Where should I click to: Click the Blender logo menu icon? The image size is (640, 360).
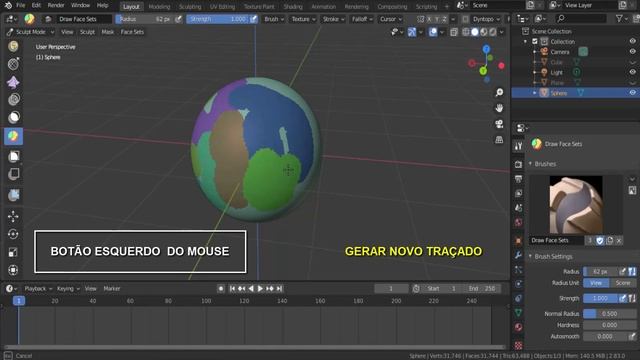coord(8,5)
